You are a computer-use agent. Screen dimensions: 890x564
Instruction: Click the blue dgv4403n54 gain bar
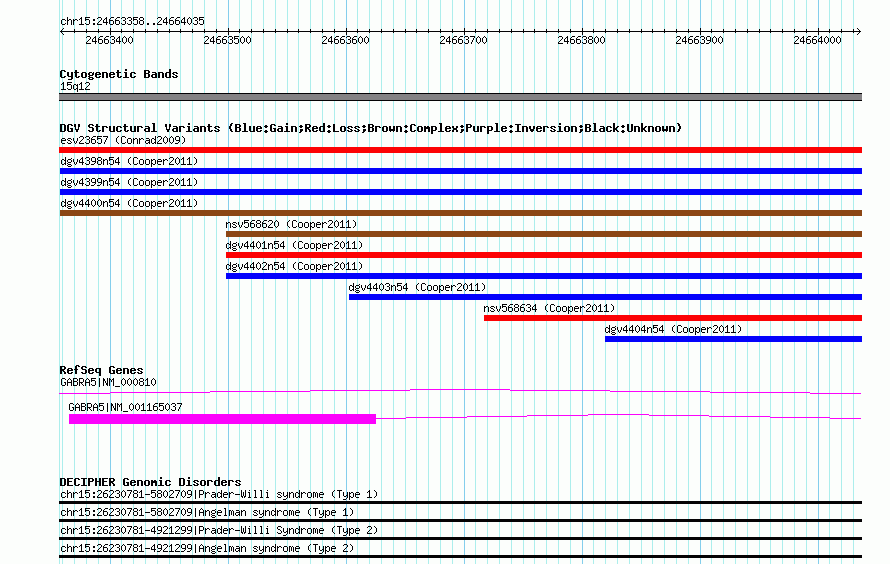pyautogui.click(x=605, y=297)
